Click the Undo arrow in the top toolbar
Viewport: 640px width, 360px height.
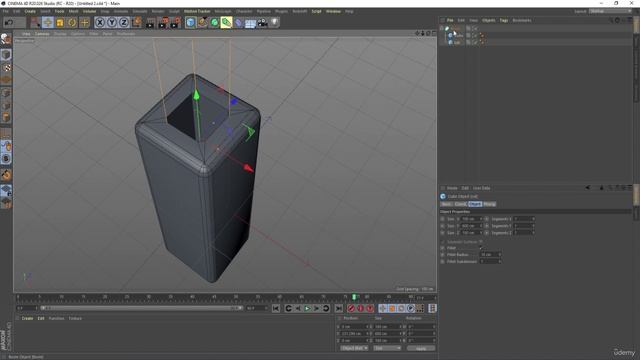click(x=9, y=22)
